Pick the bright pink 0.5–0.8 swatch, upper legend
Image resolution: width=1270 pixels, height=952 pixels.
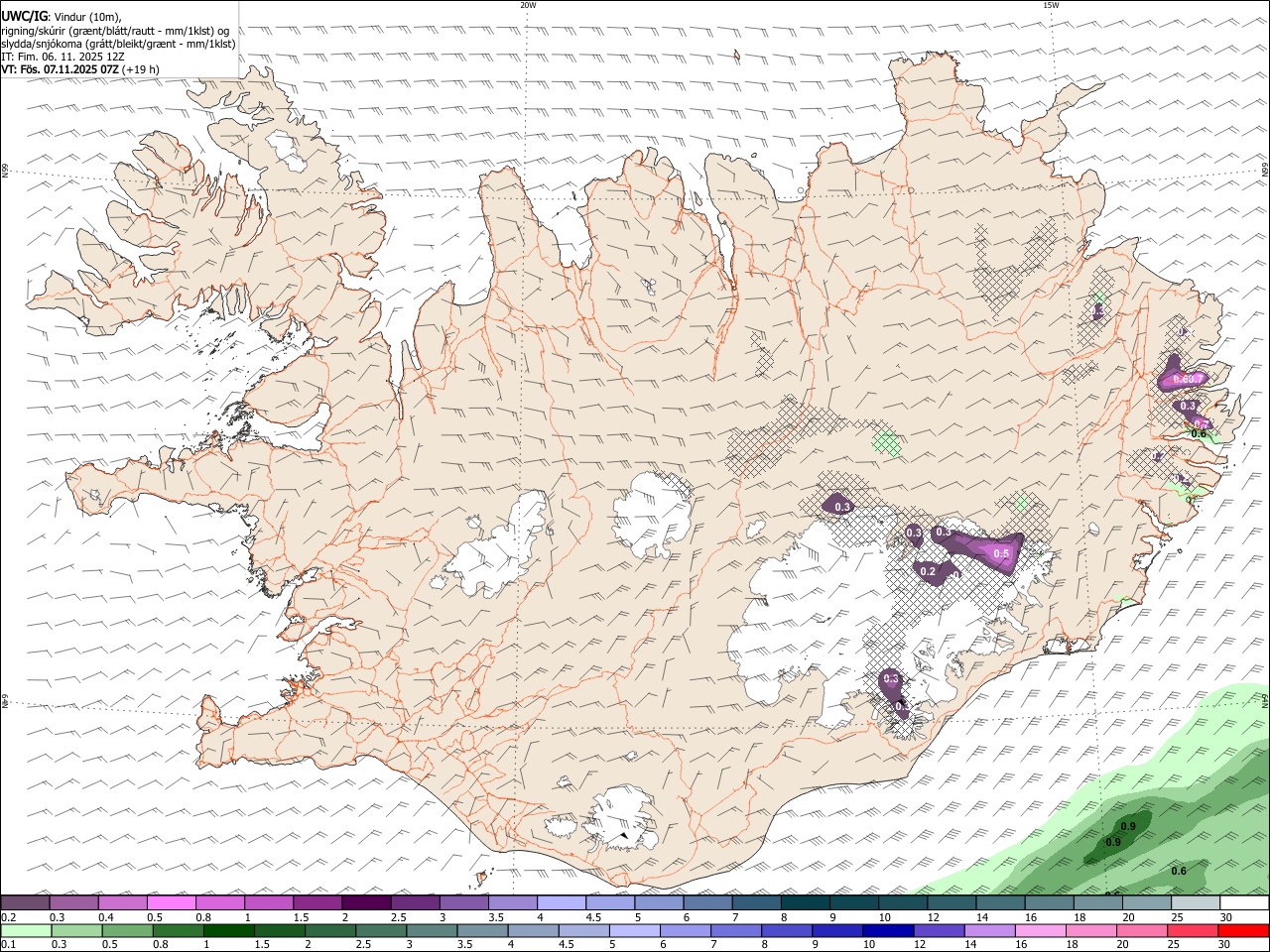(x=172, y=903)
